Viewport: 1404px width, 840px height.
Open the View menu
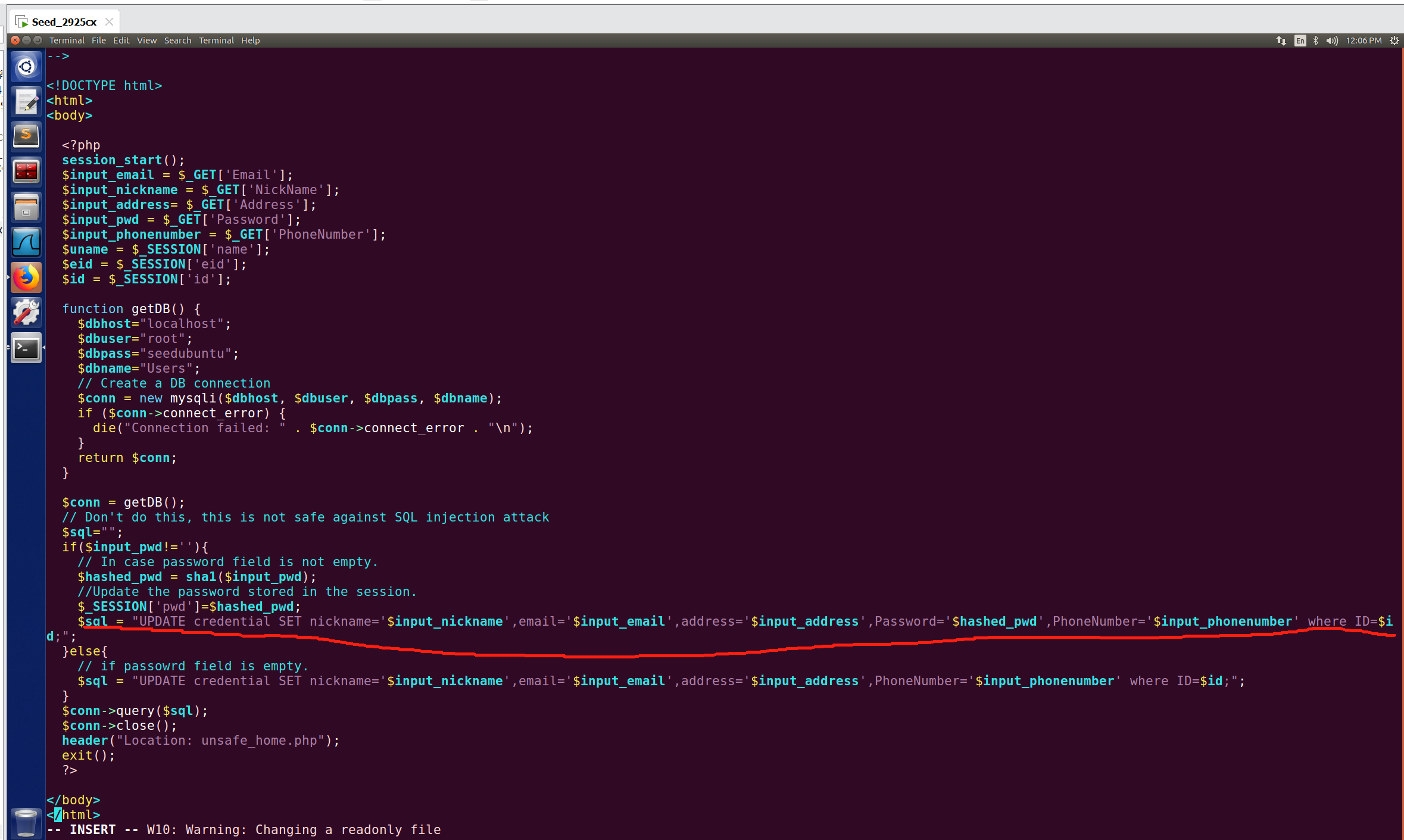146,40
